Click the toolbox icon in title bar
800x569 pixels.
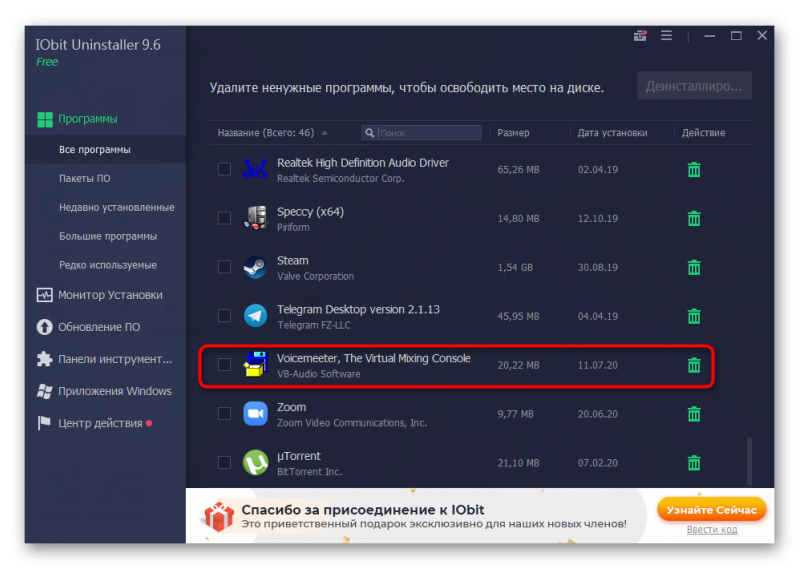click(640, 36)
